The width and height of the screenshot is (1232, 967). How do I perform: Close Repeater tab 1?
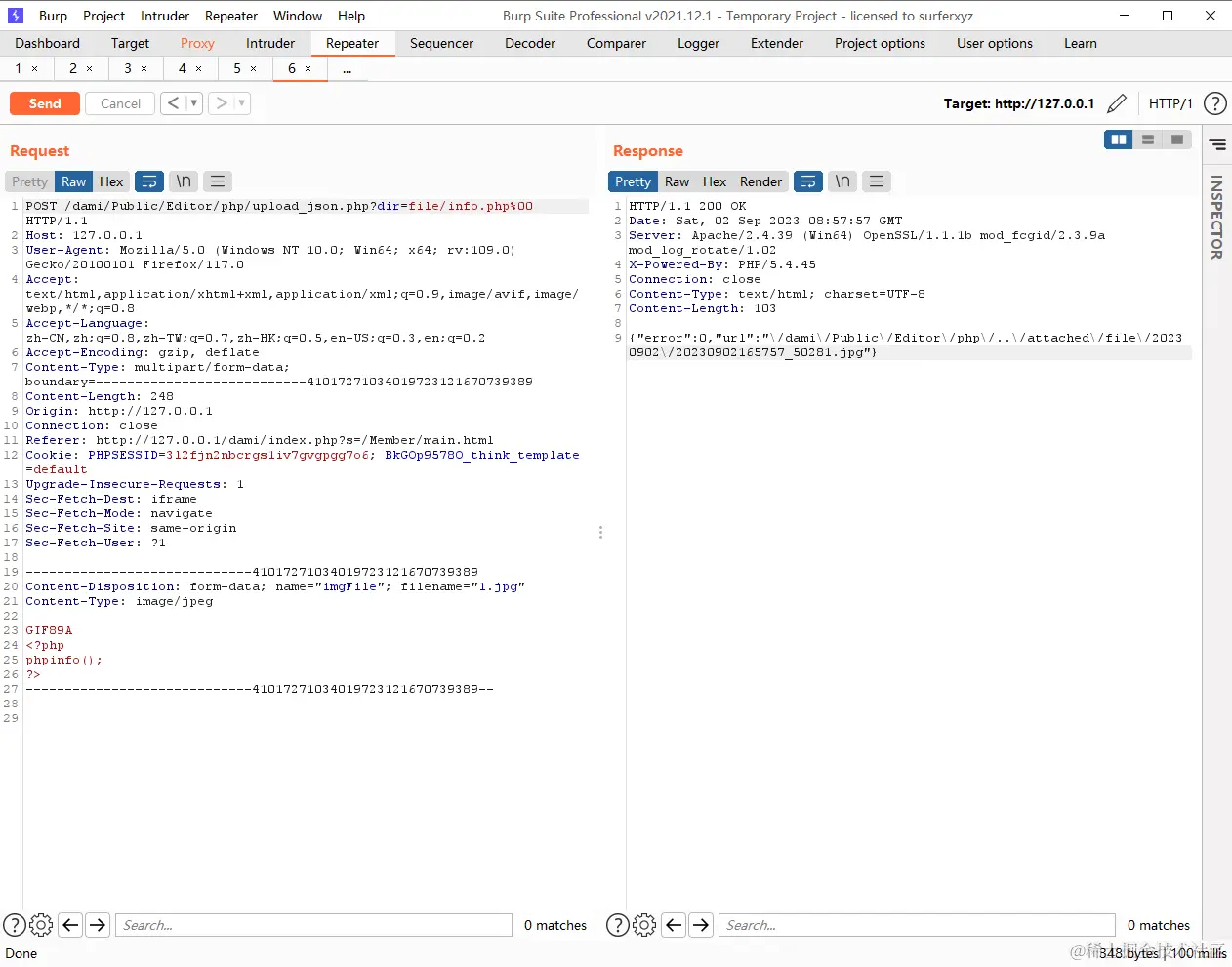click(35, 69)
